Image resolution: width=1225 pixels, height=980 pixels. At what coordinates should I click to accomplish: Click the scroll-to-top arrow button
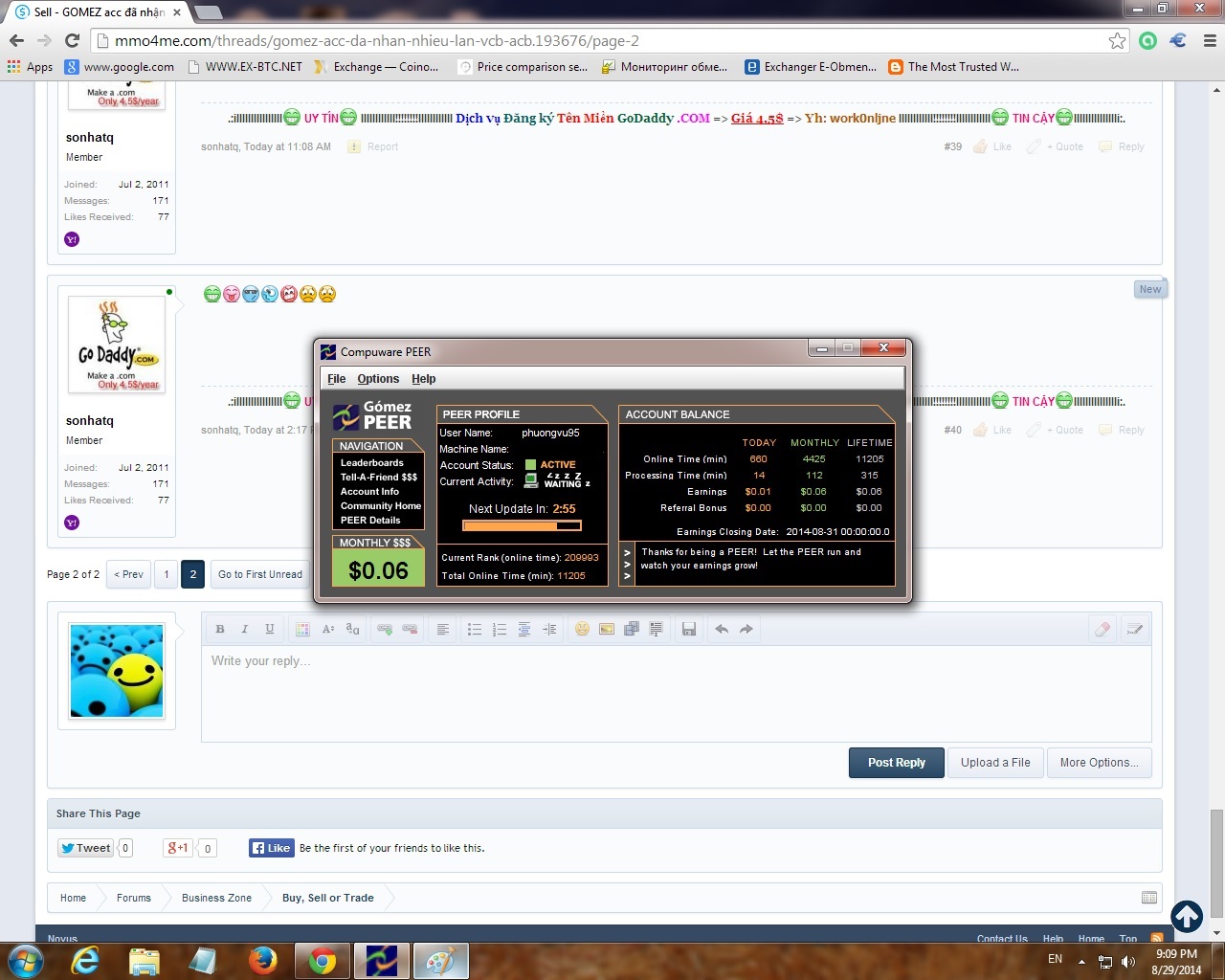click(x=1187, y=917)
